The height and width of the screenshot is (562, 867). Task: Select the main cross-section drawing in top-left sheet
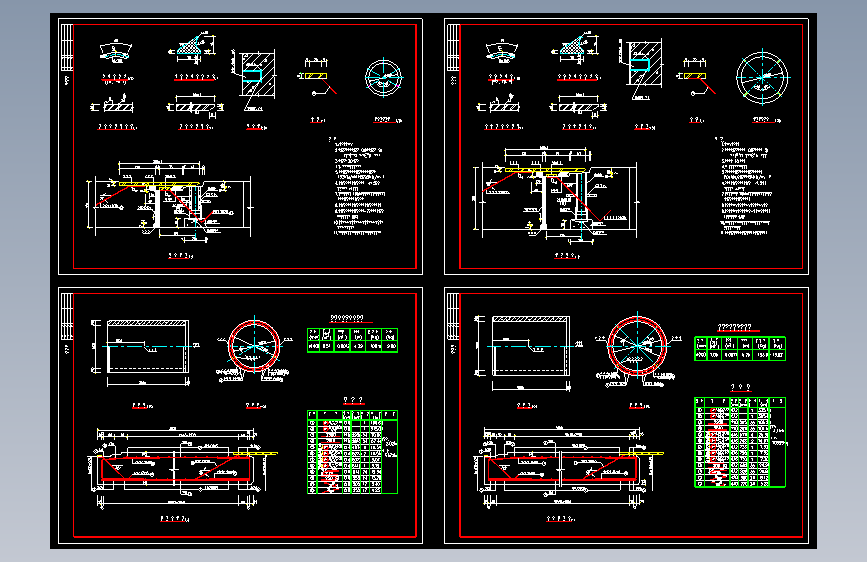pyautogui.click(x=169, y=201)
